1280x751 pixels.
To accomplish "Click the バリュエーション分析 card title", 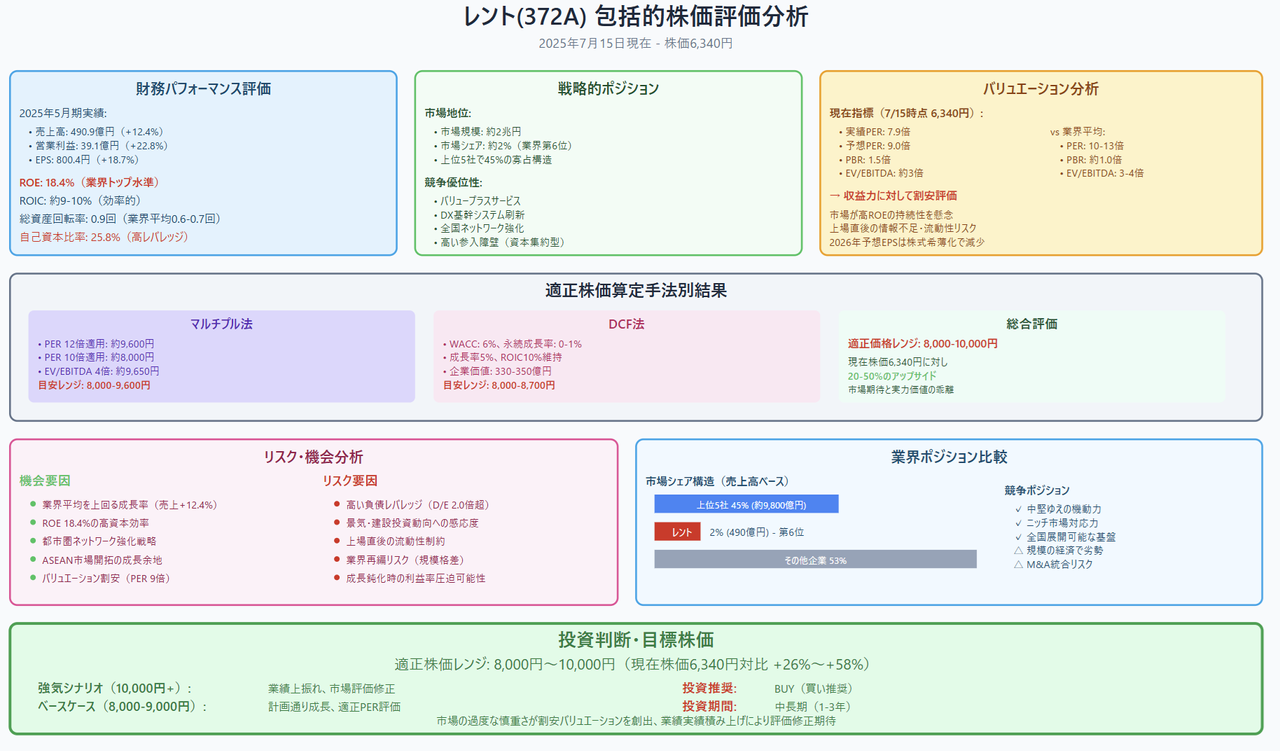I will 1041,88.
